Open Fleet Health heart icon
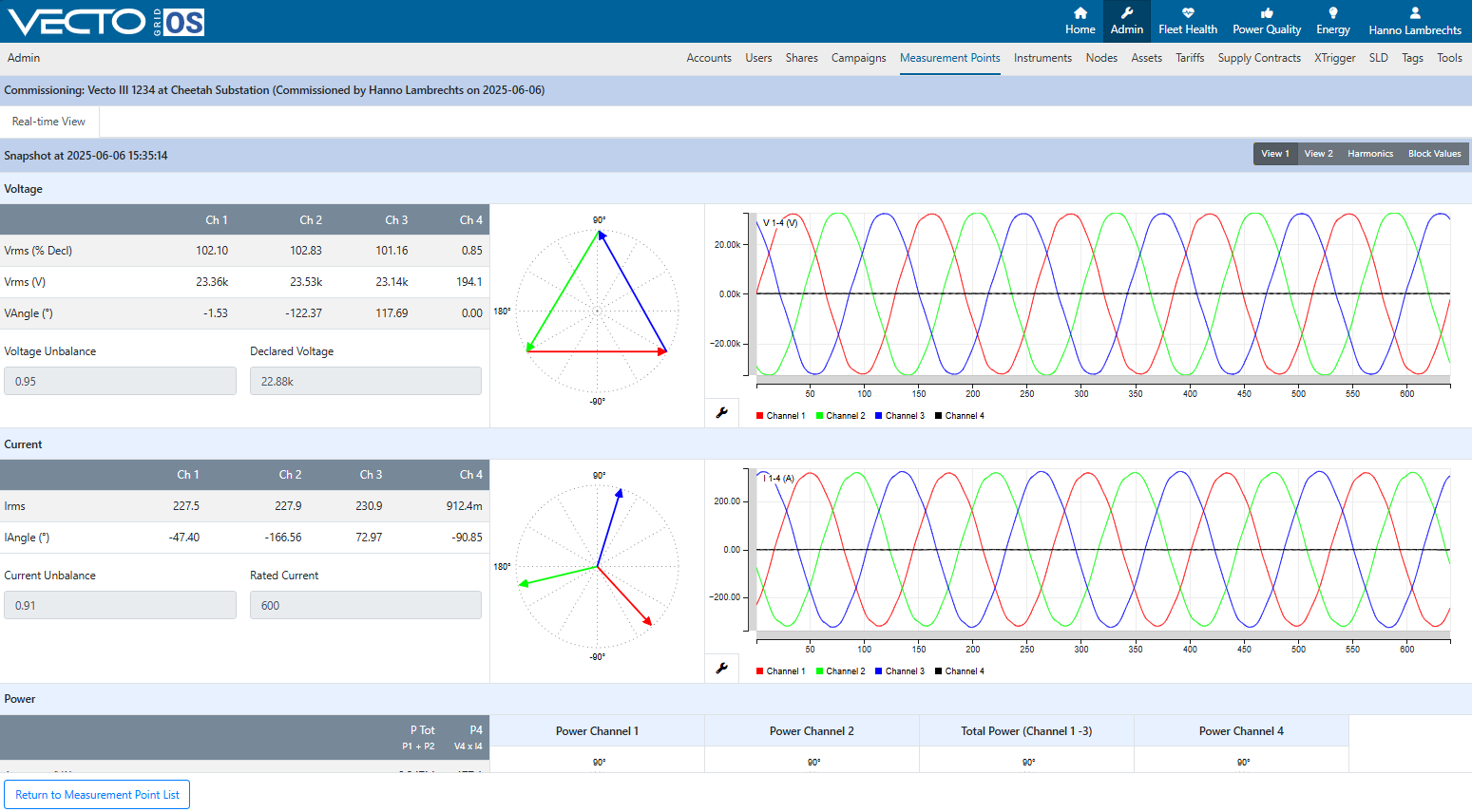Image resolution: width=1472 pixels, height=812 pixels. 1188,13
